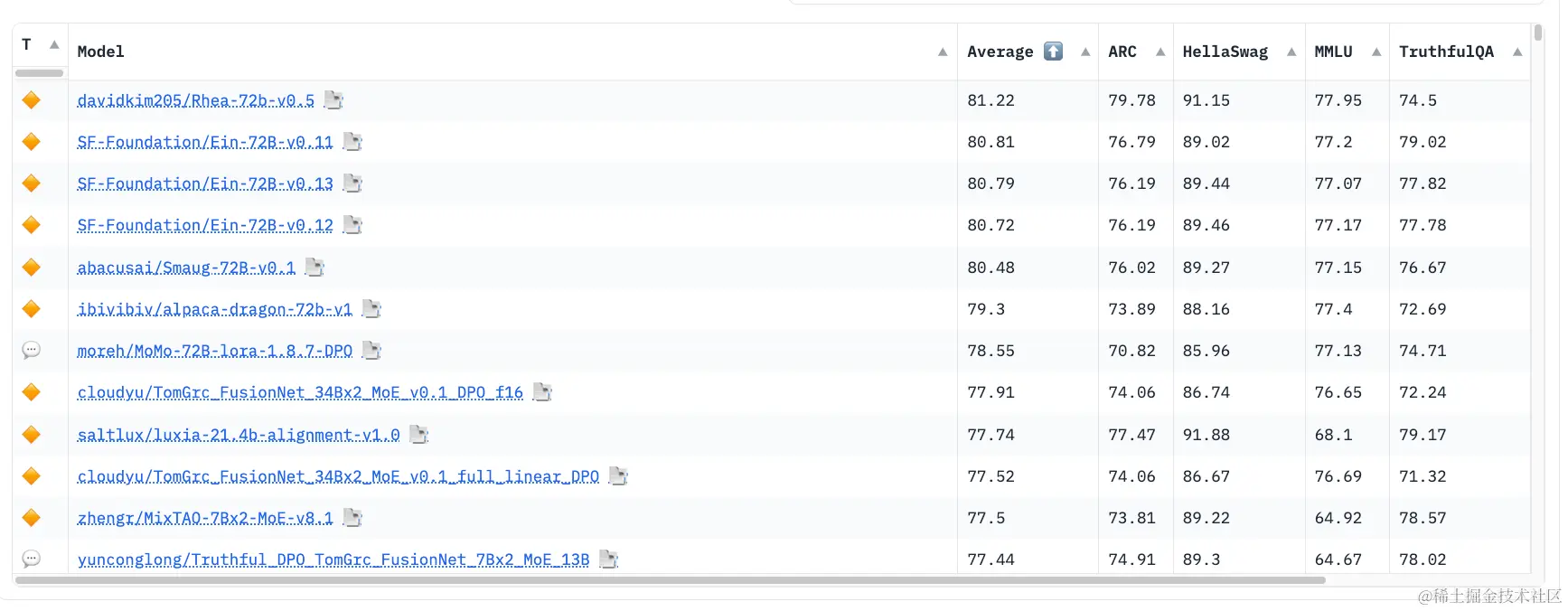Open SF-Foundation/Ein-72B-v0.11 model link
Image resolution: width=1568 pixels, height=611 pixels.
[x=205, y=142]
